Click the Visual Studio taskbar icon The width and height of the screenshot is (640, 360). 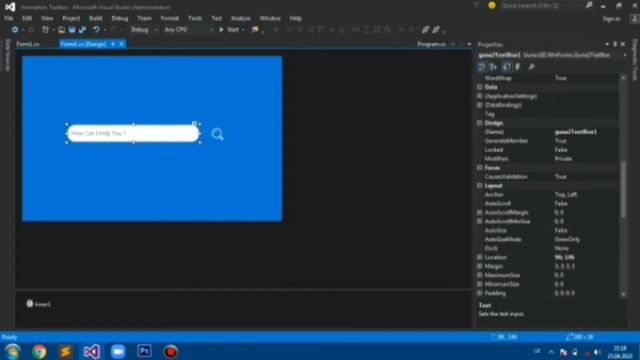coord(92,351)
